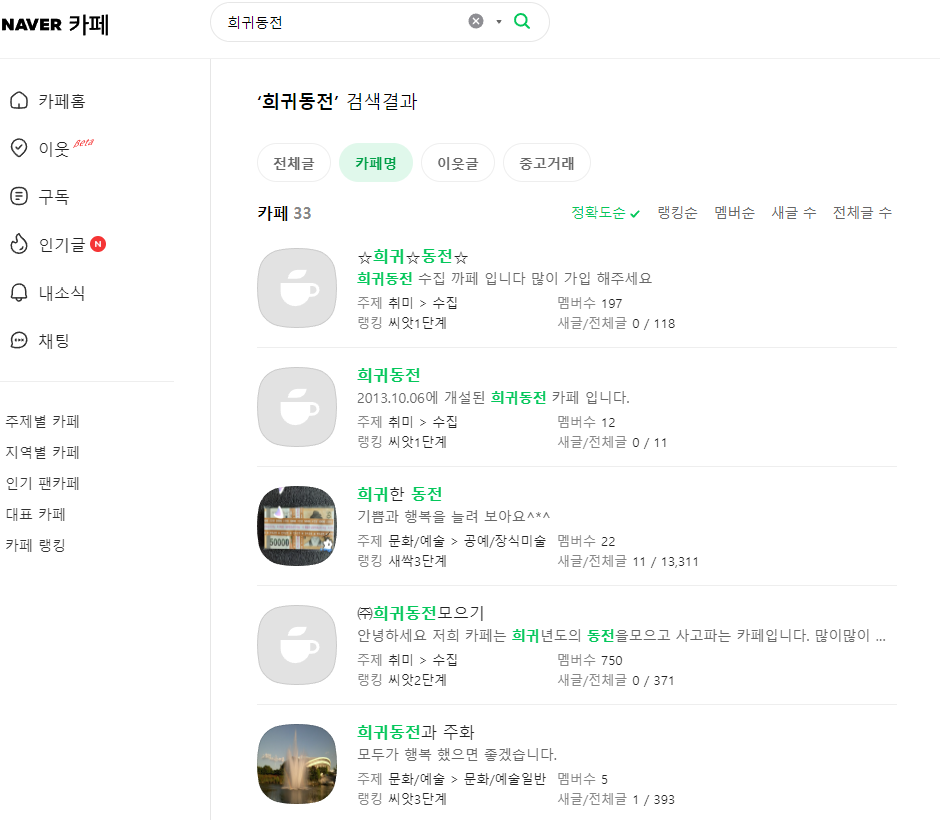Switch to the 이웃글 tab
Screen dimensions: 940x820
(458, 162)
